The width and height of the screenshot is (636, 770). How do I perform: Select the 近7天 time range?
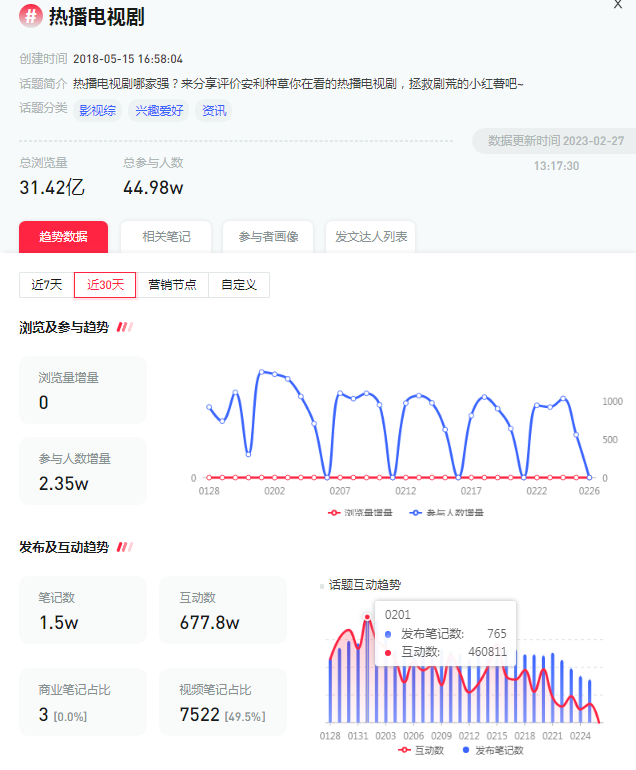tap(46, 285)
